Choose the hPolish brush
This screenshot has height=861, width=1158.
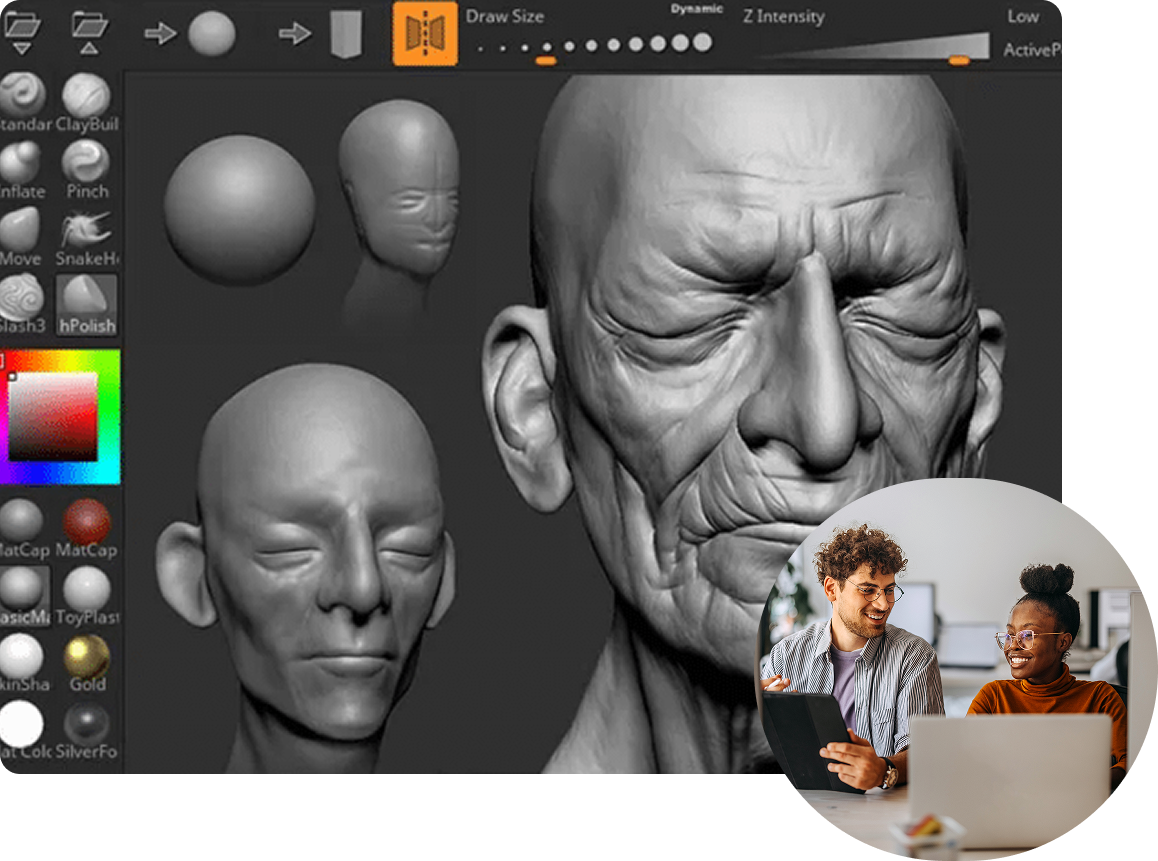87,298
